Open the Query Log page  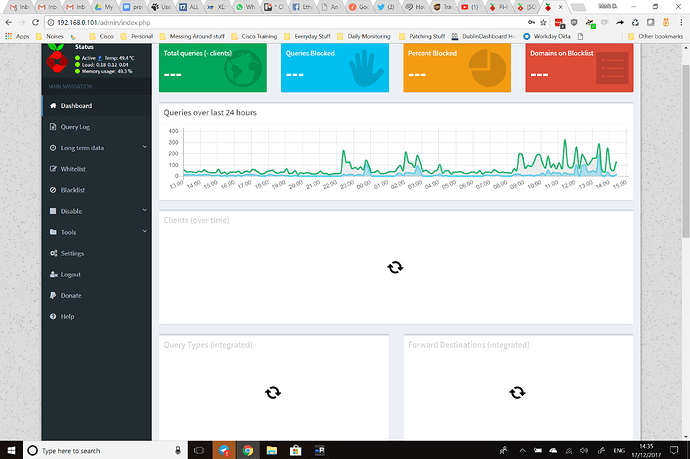(x=97, y=127)
